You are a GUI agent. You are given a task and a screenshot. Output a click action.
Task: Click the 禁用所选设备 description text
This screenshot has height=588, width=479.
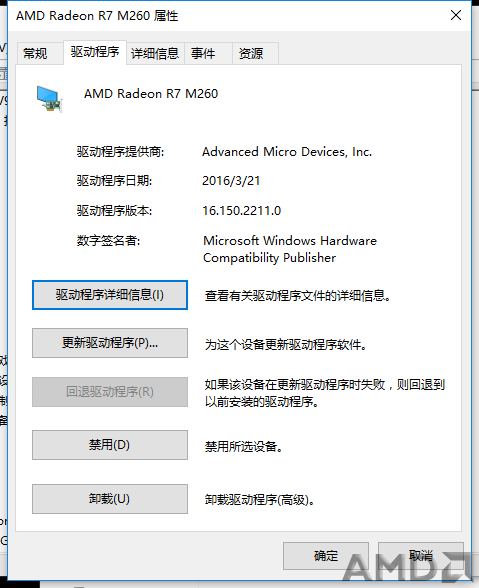pos(243,446)
